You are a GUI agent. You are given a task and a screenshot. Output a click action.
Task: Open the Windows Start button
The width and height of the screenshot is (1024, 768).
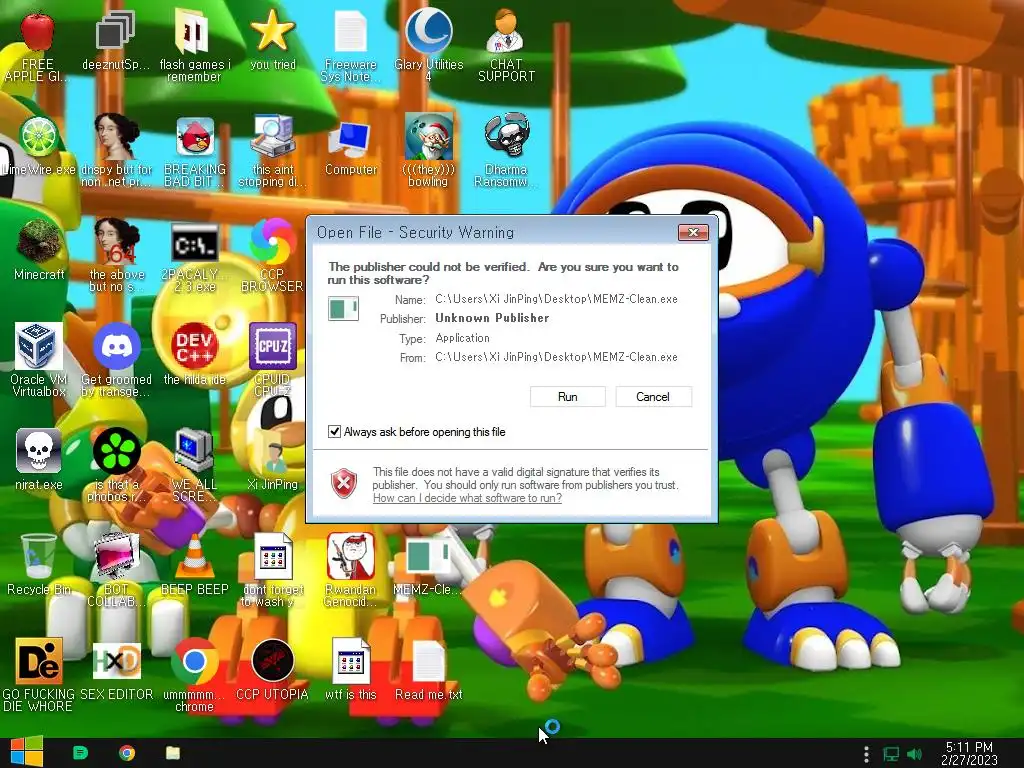click(x=27, y=752)
